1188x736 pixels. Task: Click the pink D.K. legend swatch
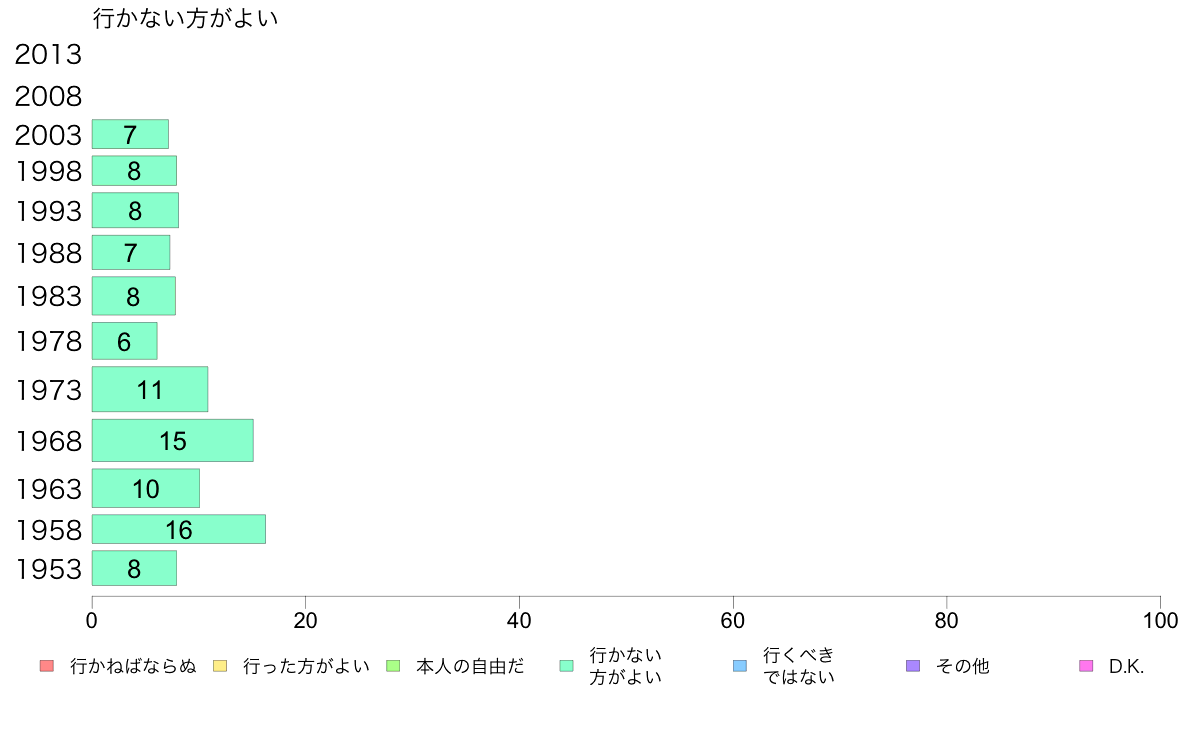pos(1086,666)
